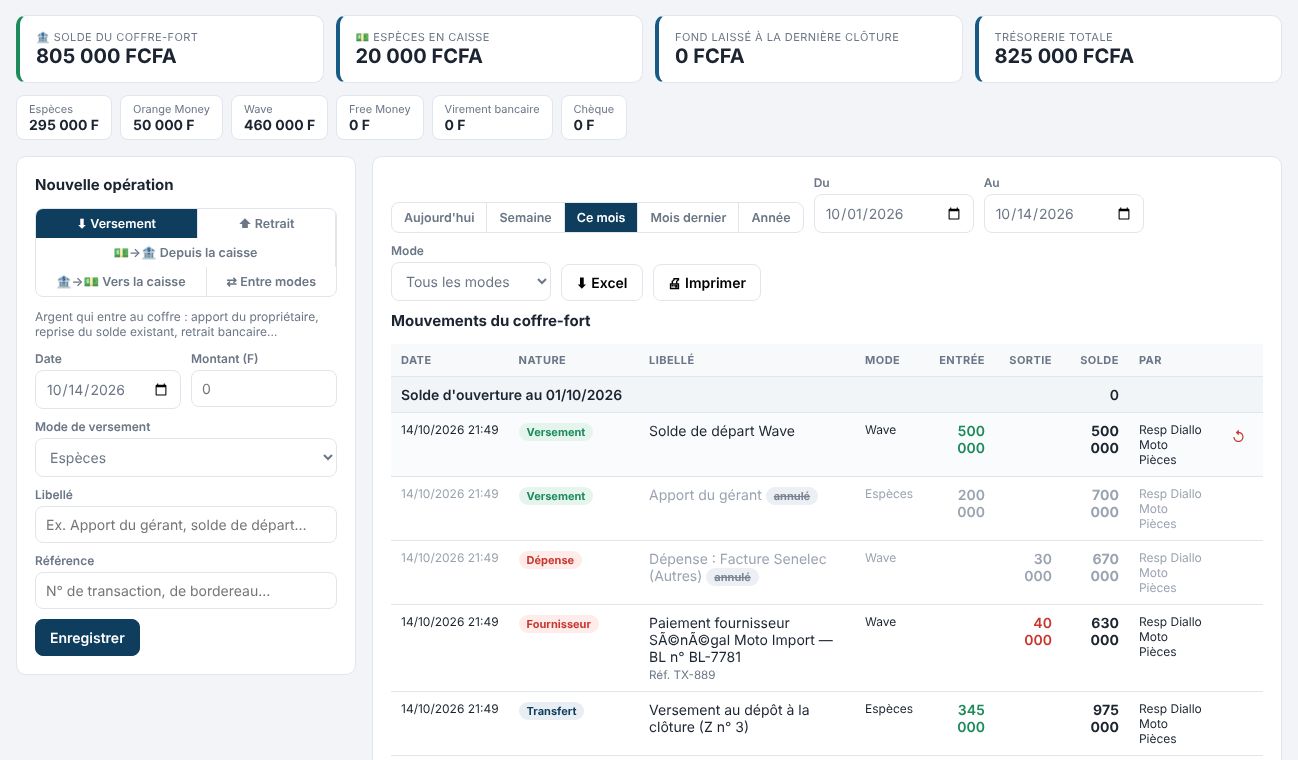
Task: Click the Wave 460 000 F chip
Action: (x=279, y=117)
